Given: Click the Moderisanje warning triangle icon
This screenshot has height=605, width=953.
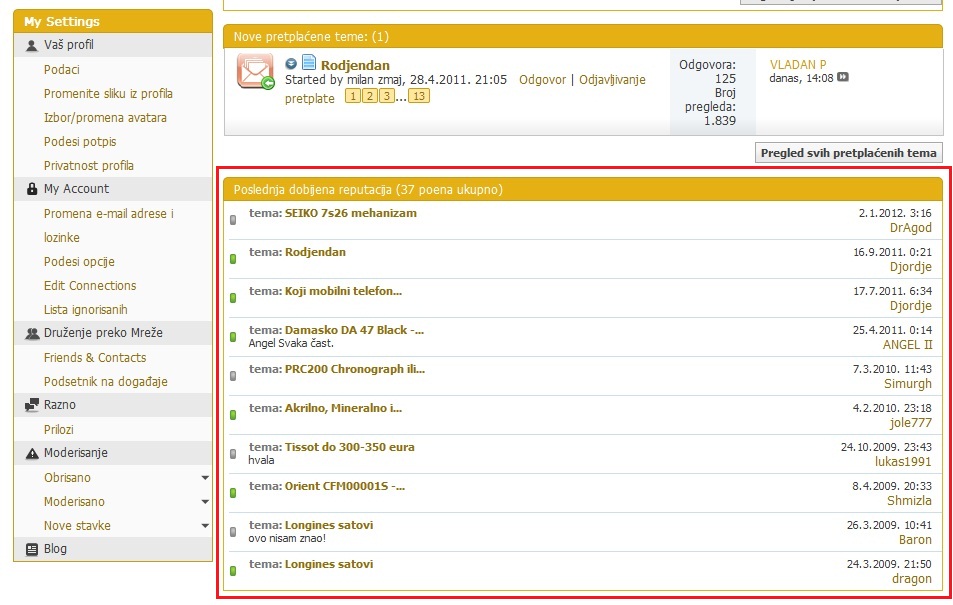Looking at the screenshot, I should pyautogui.click(x=32, y=453).
